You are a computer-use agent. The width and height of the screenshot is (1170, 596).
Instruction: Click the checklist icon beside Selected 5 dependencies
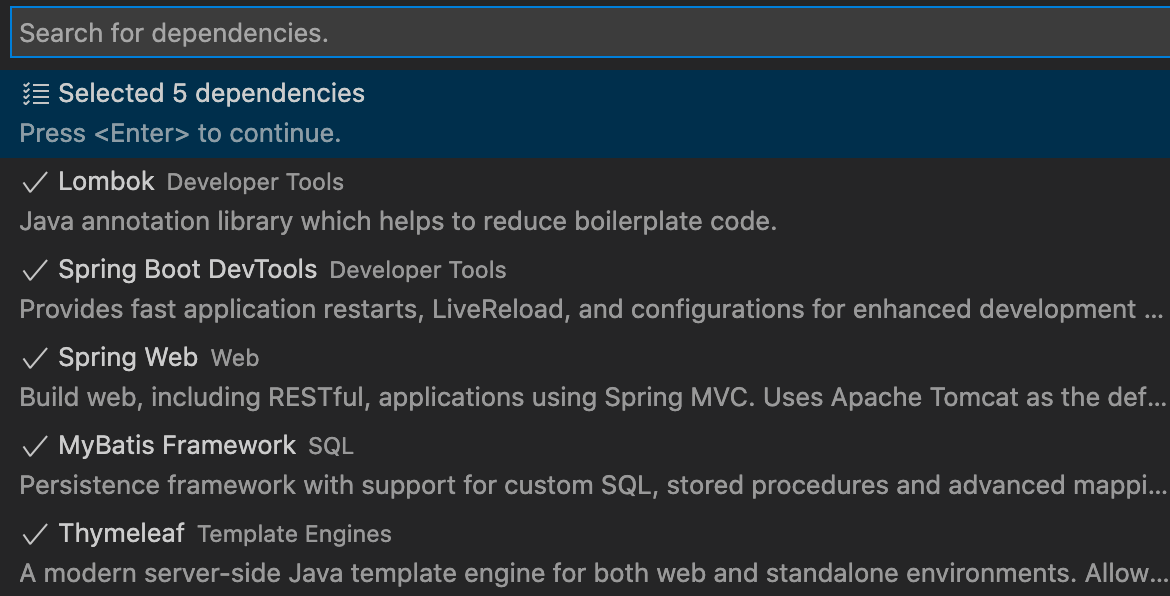[x=35, y=94]
